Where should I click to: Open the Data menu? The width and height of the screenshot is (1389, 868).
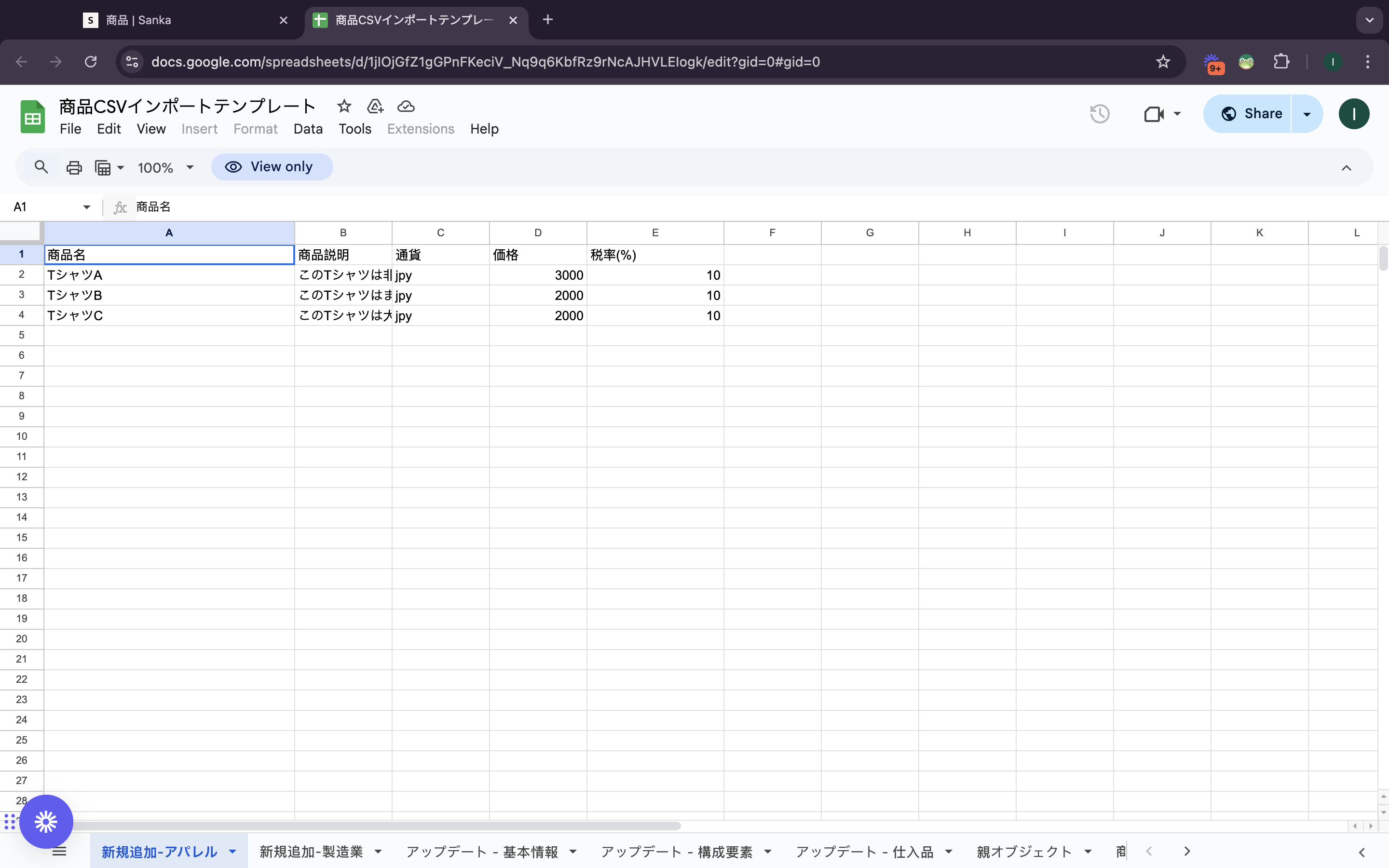[308, 129]
